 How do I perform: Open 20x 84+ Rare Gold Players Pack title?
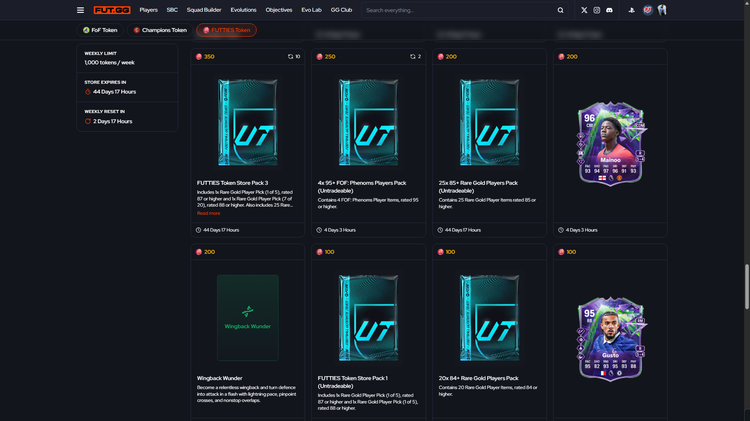point(478,378)
